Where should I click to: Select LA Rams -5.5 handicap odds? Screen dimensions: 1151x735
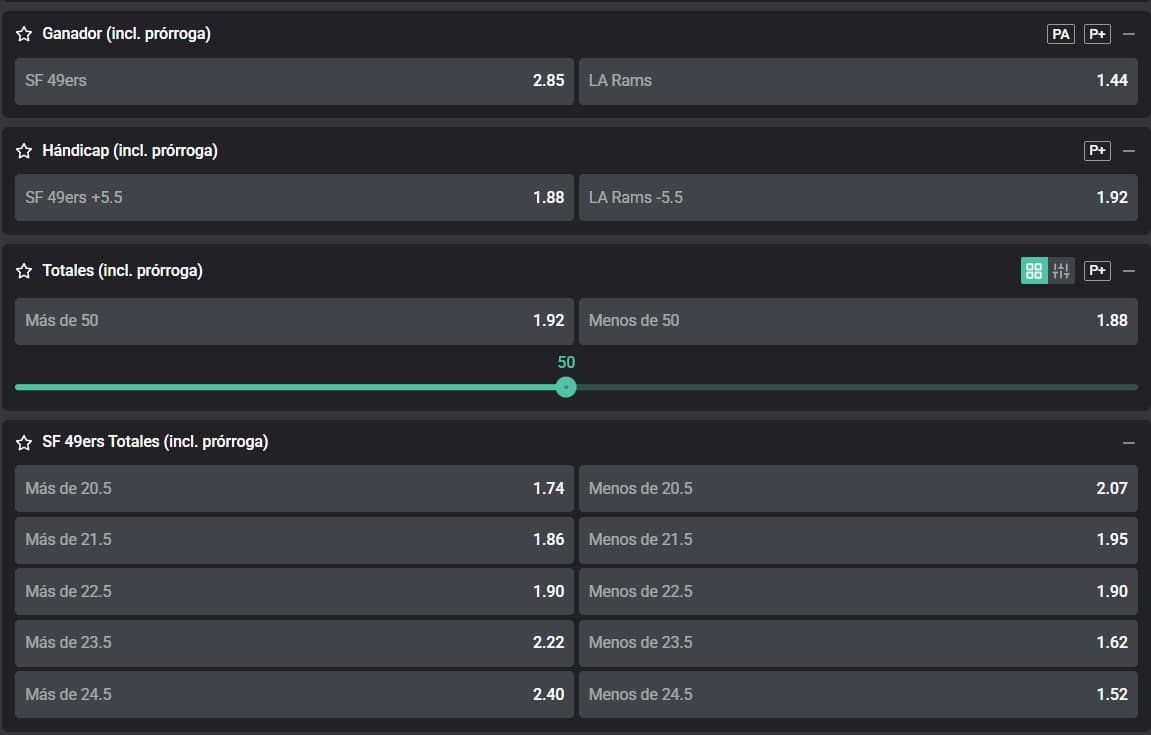tap(857, 198)
